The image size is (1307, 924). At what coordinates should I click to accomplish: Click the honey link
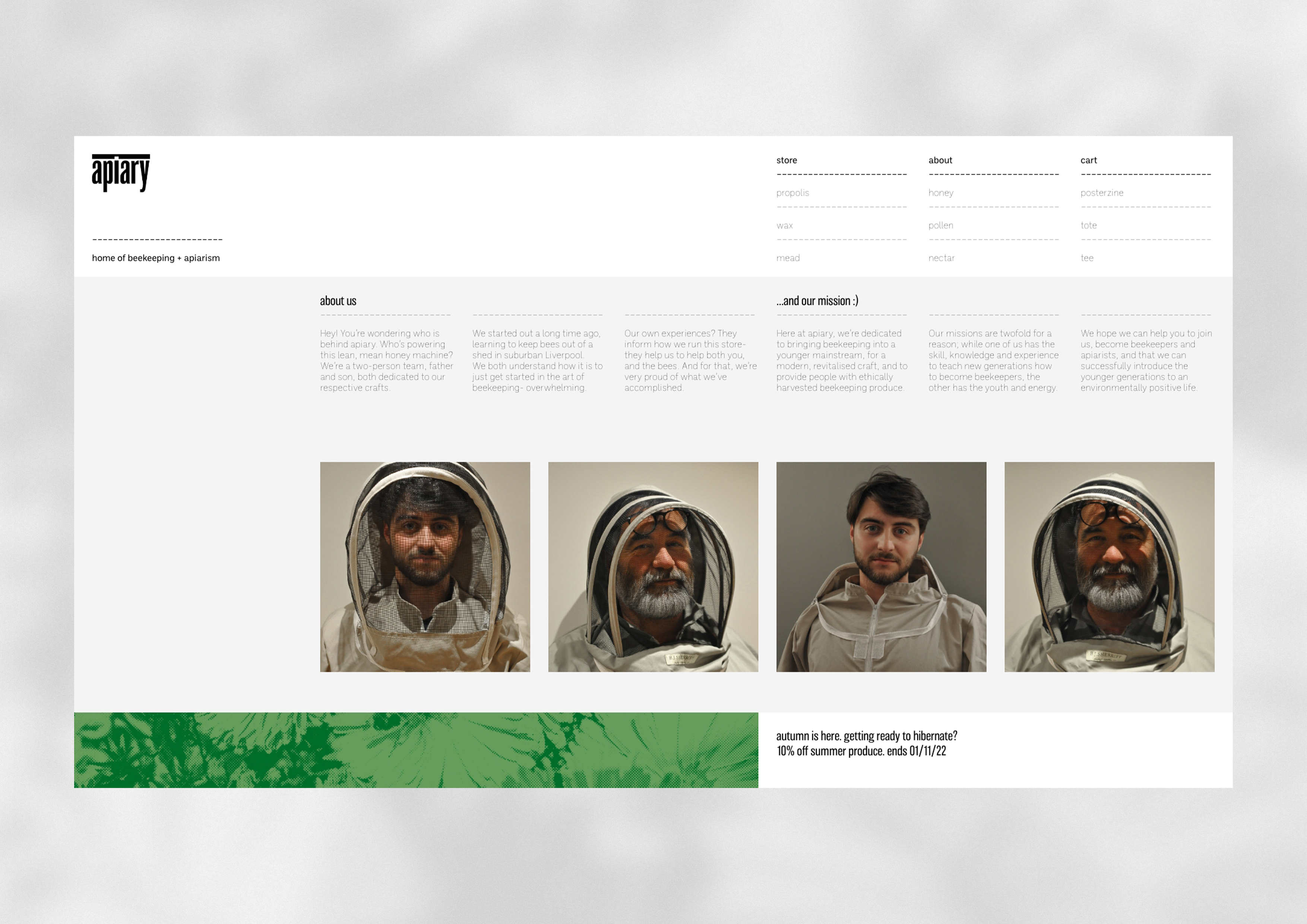940,193
